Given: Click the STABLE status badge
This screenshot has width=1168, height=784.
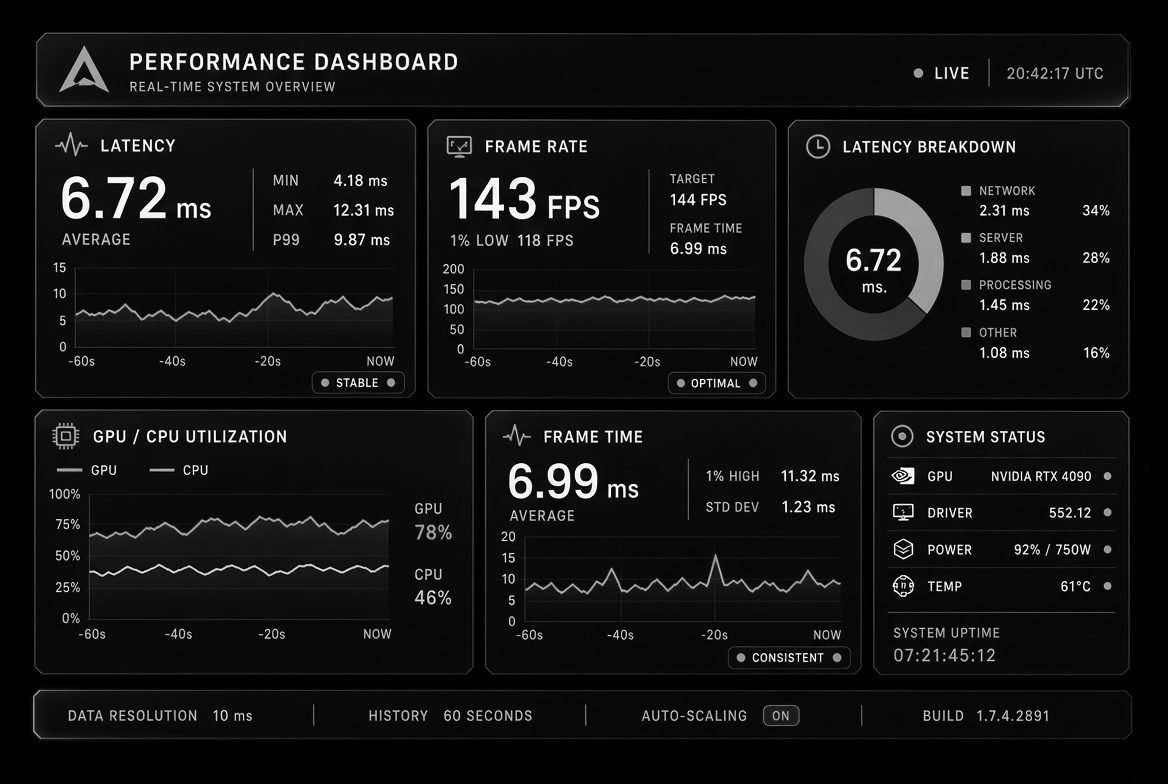Looking at the screenshot, I should (x=358, y=382).
